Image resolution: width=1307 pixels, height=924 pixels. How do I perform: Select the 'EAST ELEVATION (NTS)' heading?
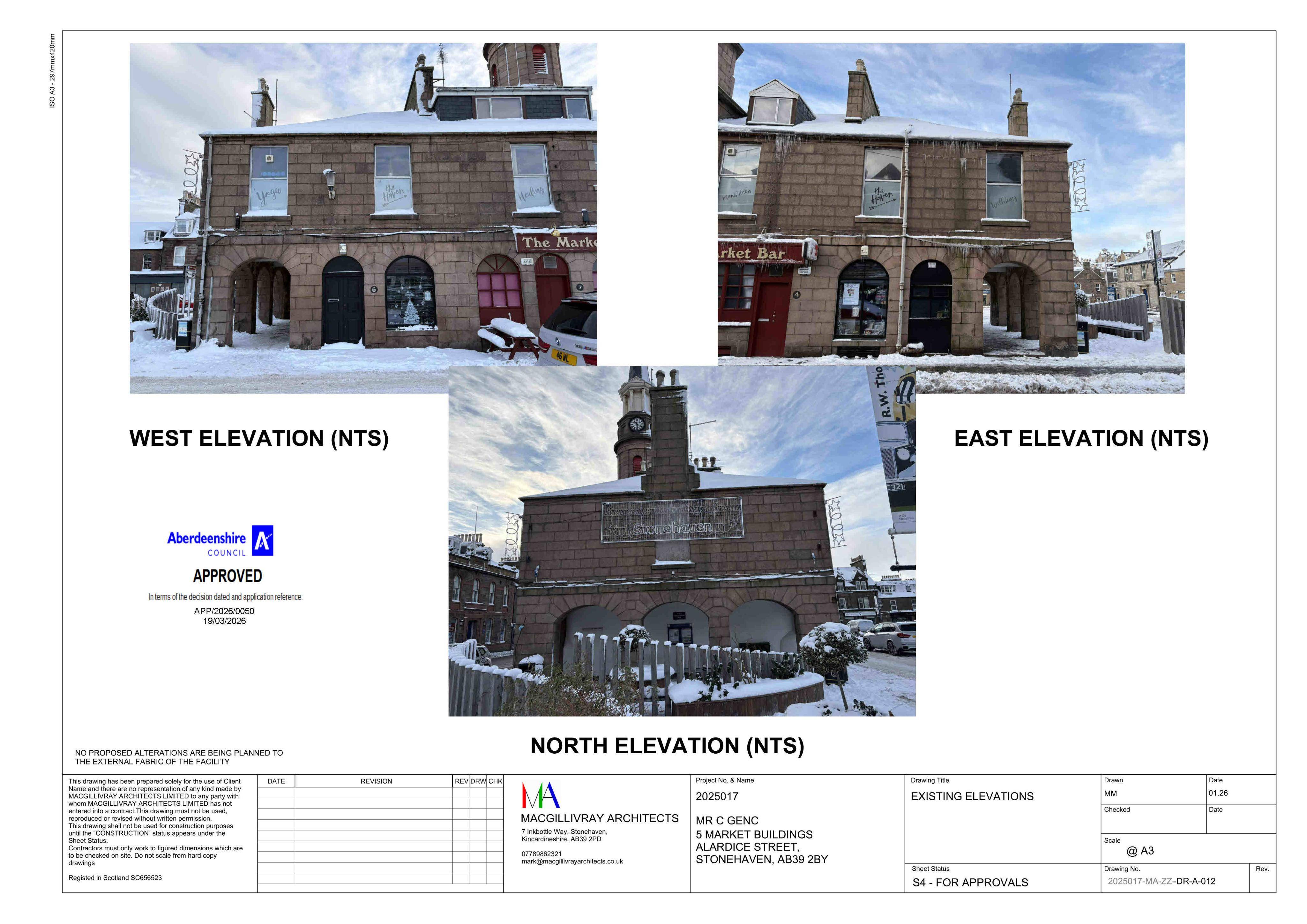click(x=1081, y=438)
